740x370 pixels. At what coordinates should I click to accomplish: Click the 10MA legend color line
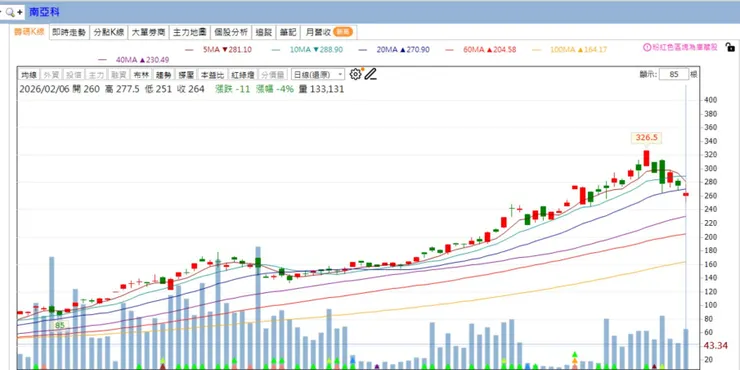point(277,50)
